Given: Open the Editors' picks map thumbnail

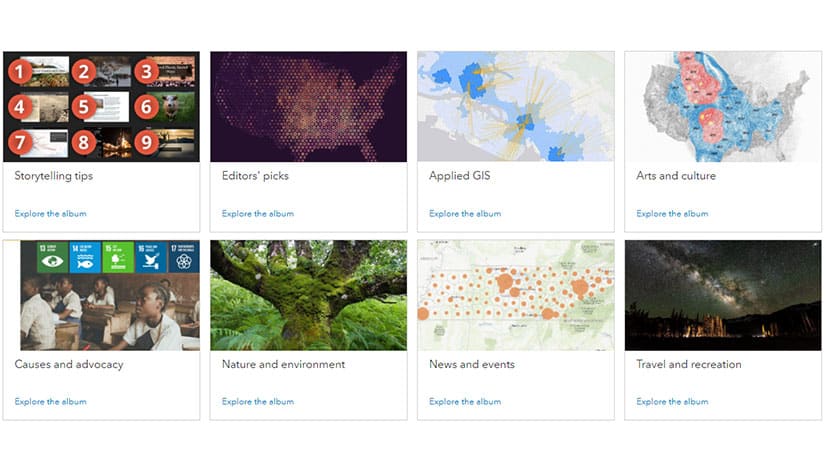Looking at the screenshot, I should tap(308, 106).
